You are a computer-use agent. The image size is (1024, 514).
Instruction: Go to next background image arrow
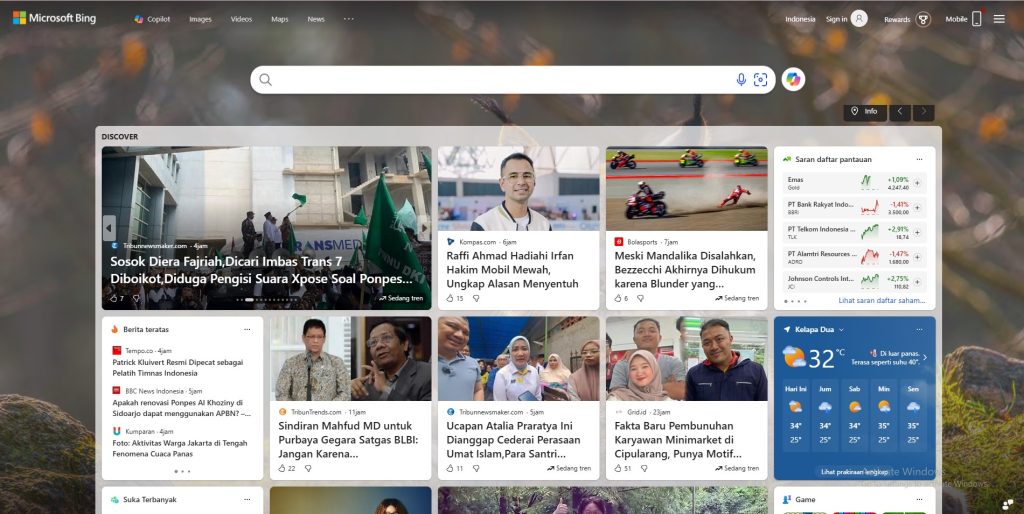923,112
